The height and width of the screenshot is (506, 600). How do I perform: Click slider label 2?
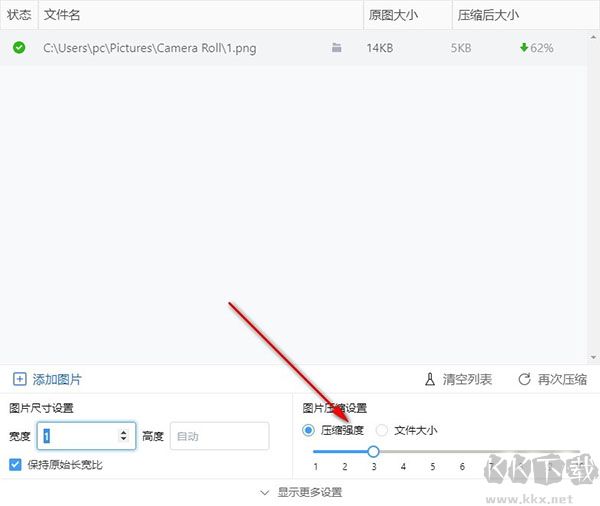point(344,467)
